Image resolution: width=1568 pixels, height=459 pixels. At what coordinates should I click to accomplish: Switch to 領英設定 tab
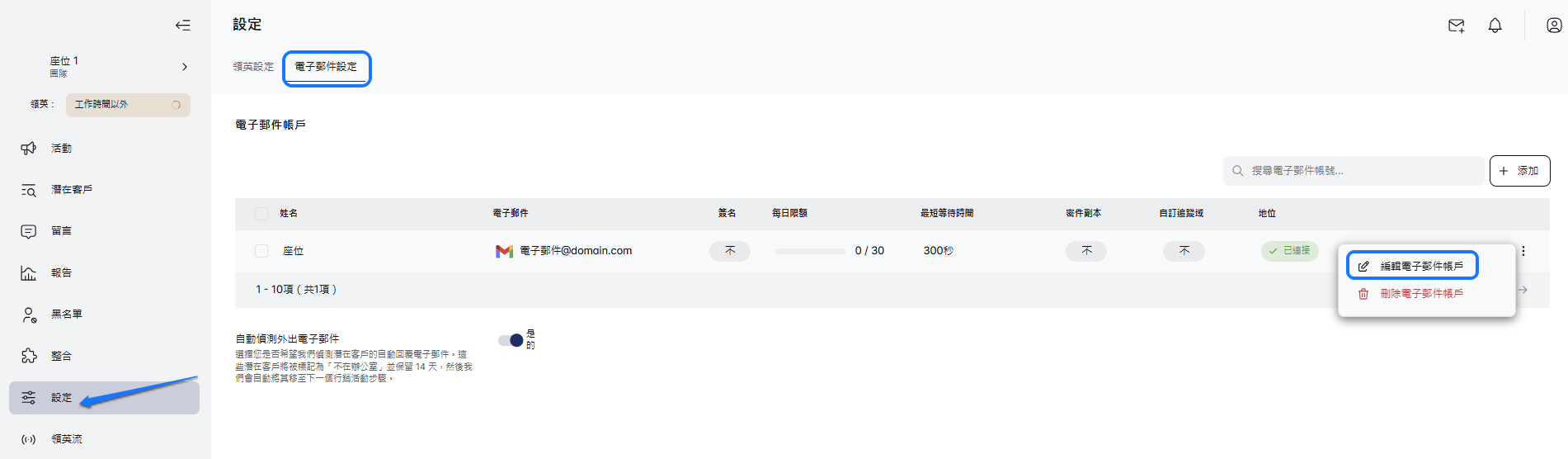[x=253, y=67]
